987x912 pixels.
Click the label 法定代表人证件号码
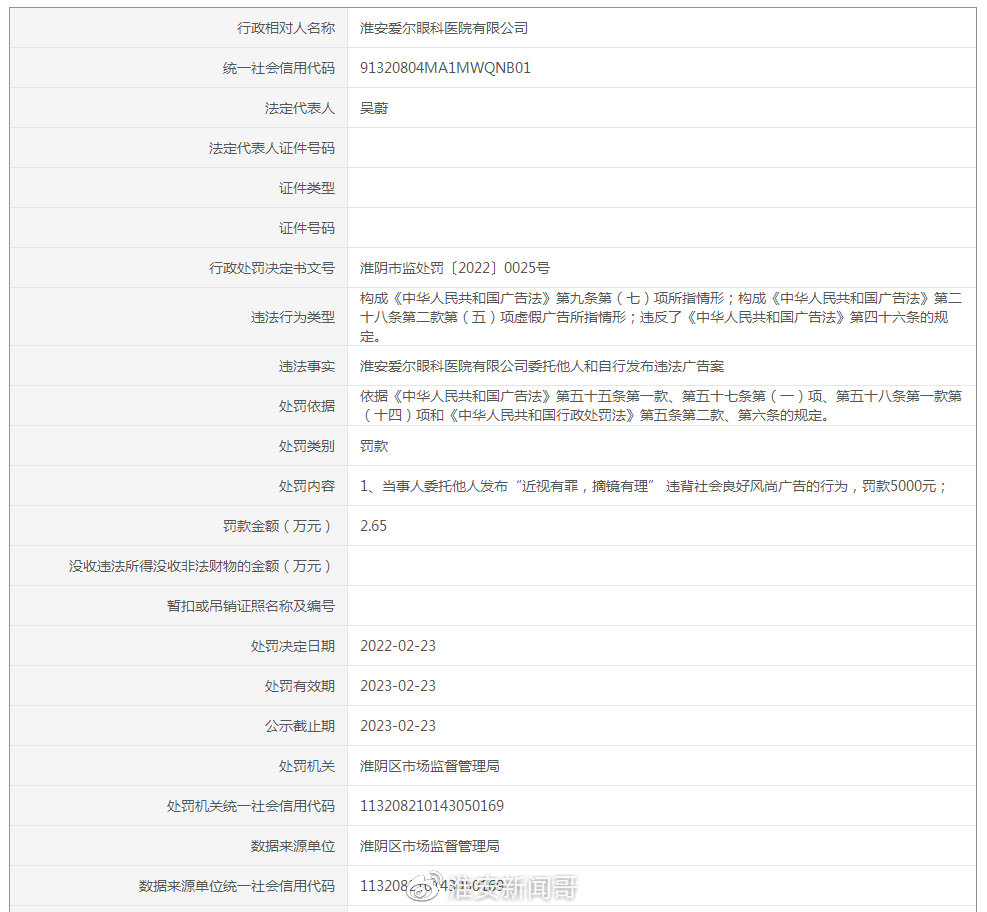pos(272,148)
